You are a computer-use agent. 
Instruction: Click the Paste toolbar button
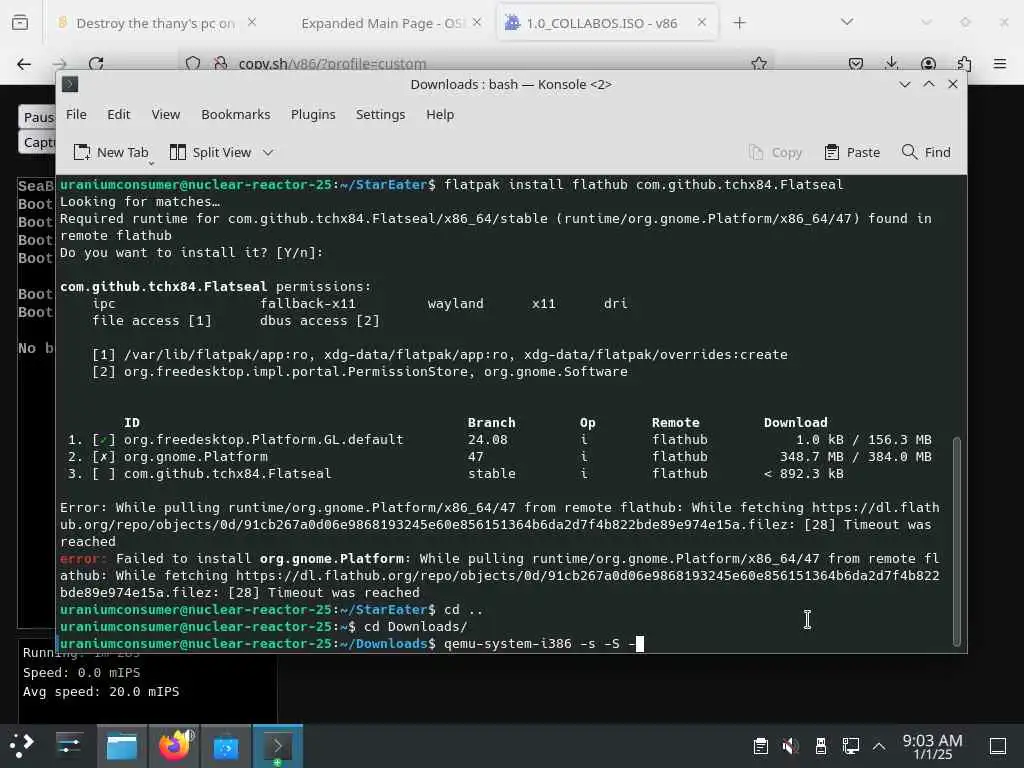(852, 152)
